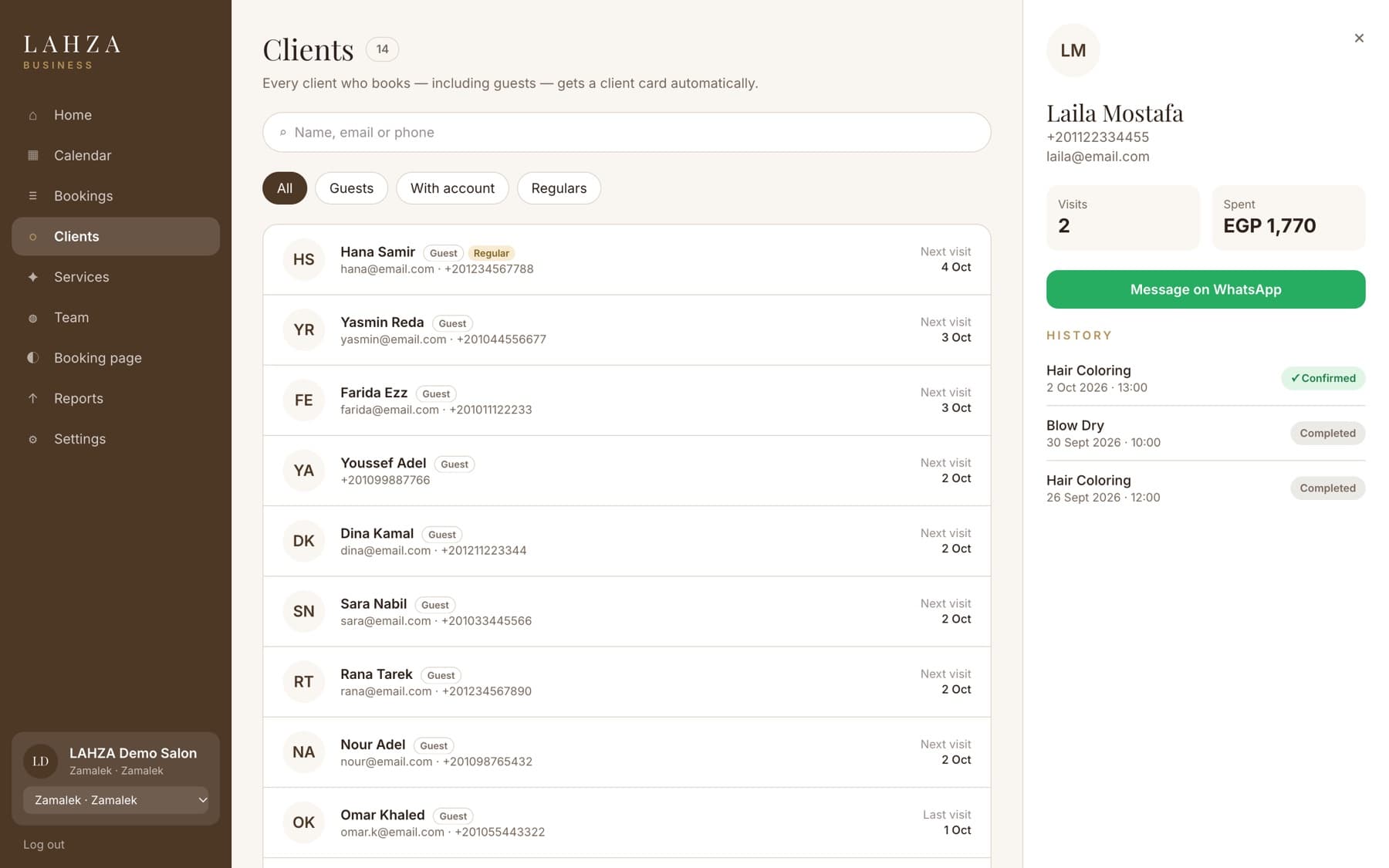Click the 14 clients count badge
Screen dimensions: 1389x868
382,49
